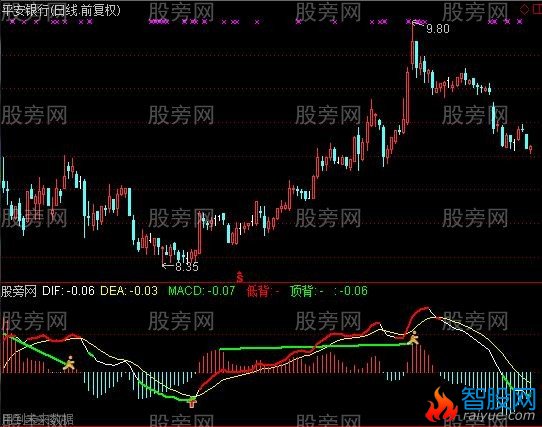Click the running-man signal icon on the left MACD green line
The height and width of the screenshot is (427, 542).
(x=69, y=363)
